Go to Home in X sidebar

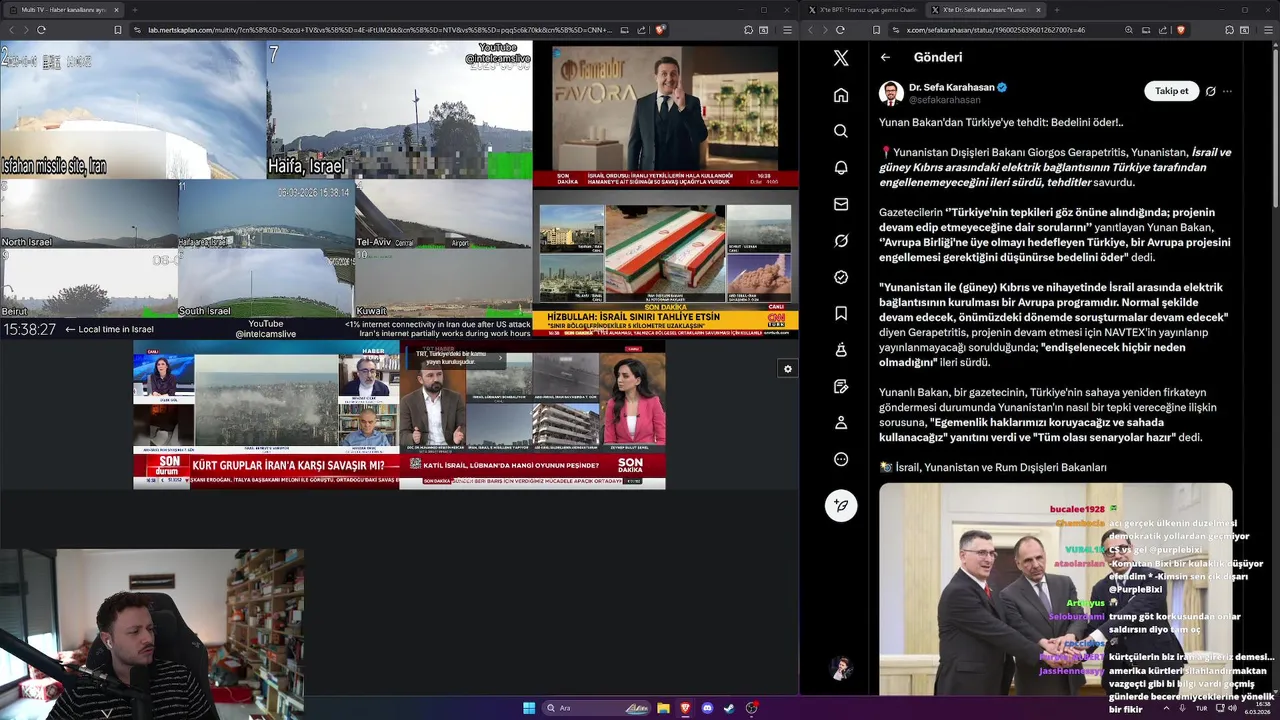pyautogui.click(x=841, y=95)
